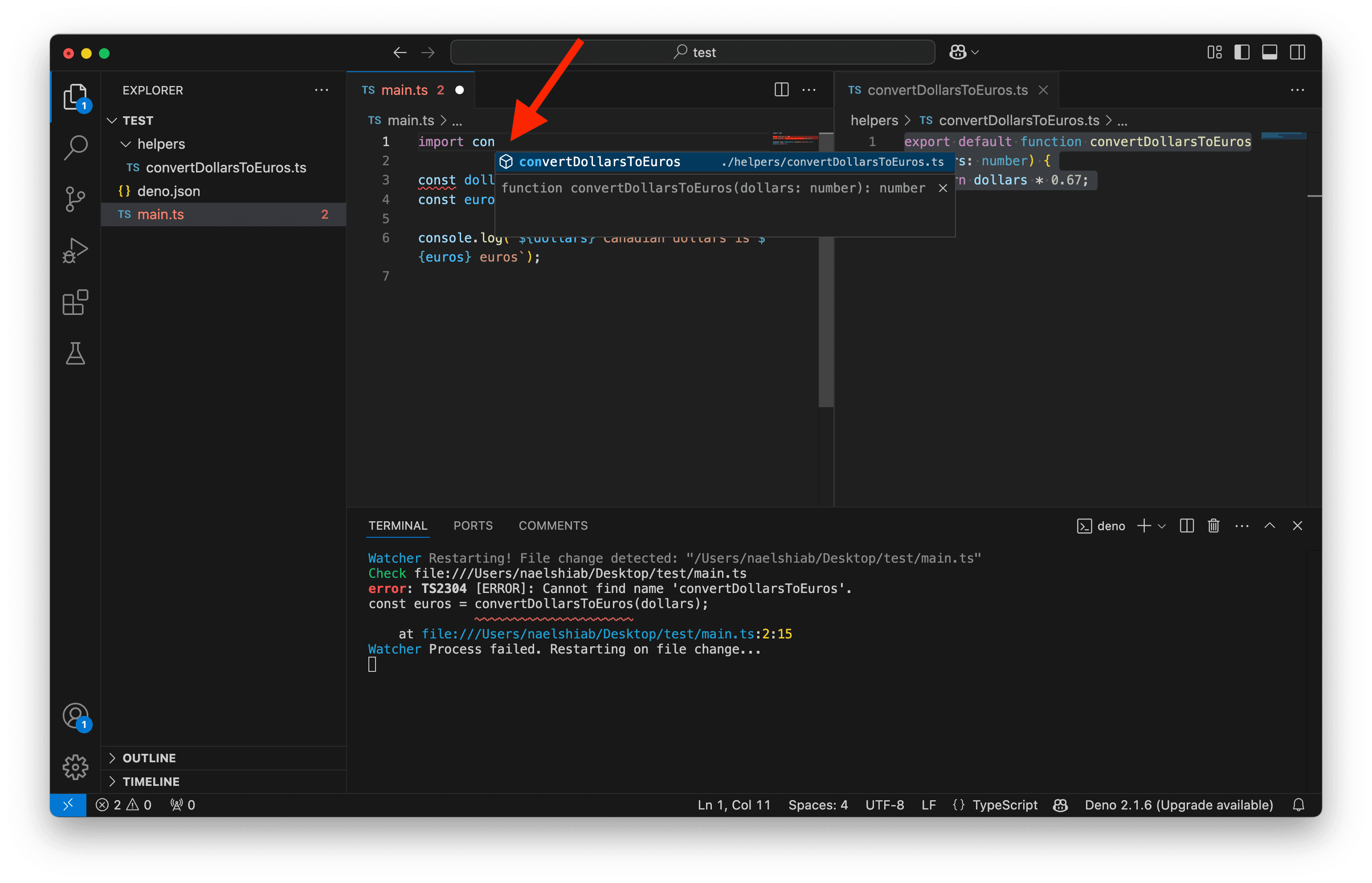
Task: Open Go to Line via Ln 1, Col 11
Action: (734, 805)
